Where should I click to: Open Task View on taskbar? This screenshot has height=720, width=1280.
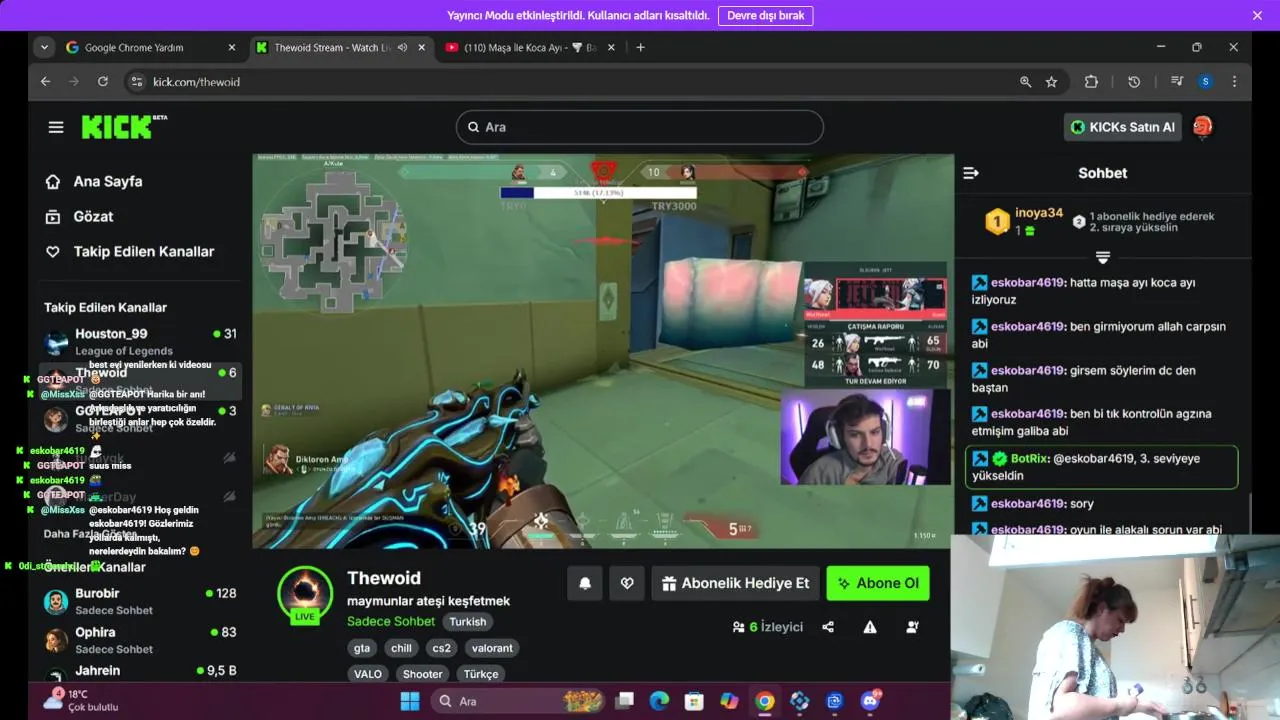pyautogui.click(x=625, y=701)
